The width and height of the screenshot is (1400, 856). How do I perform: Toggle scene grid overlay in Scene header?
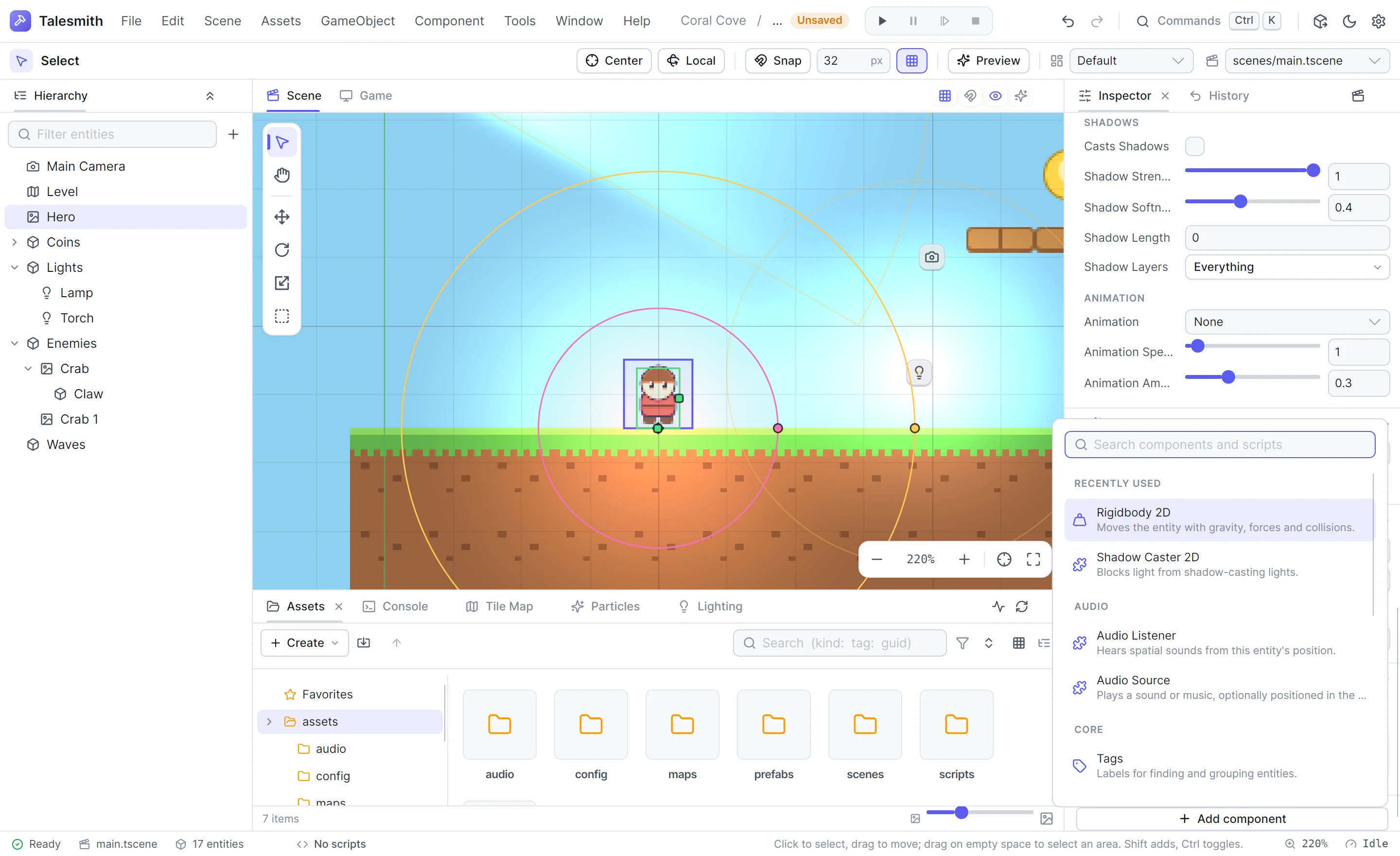945,95
